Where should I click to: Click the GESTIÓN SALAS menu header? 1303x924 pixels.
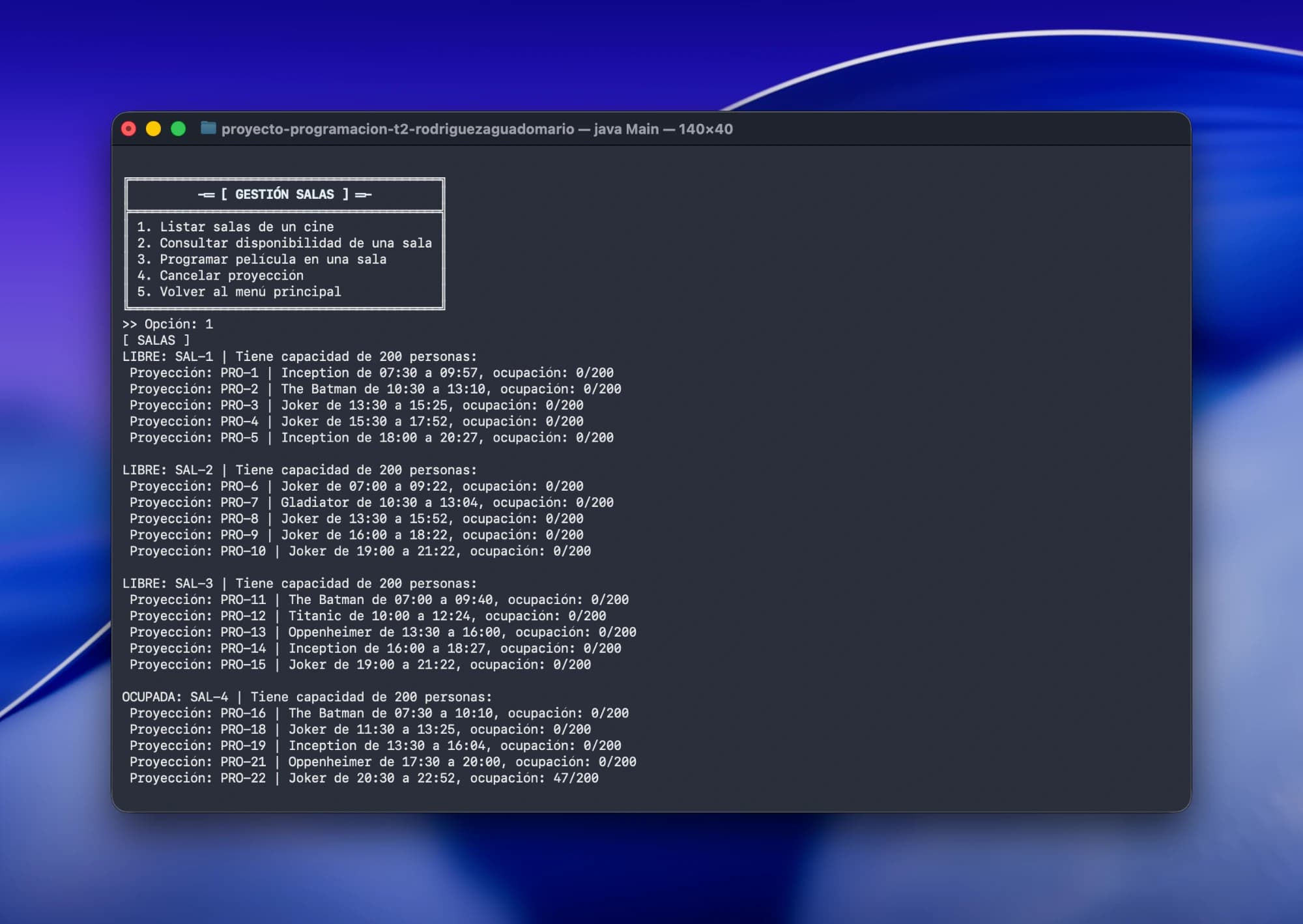click(x=285, y=194)
